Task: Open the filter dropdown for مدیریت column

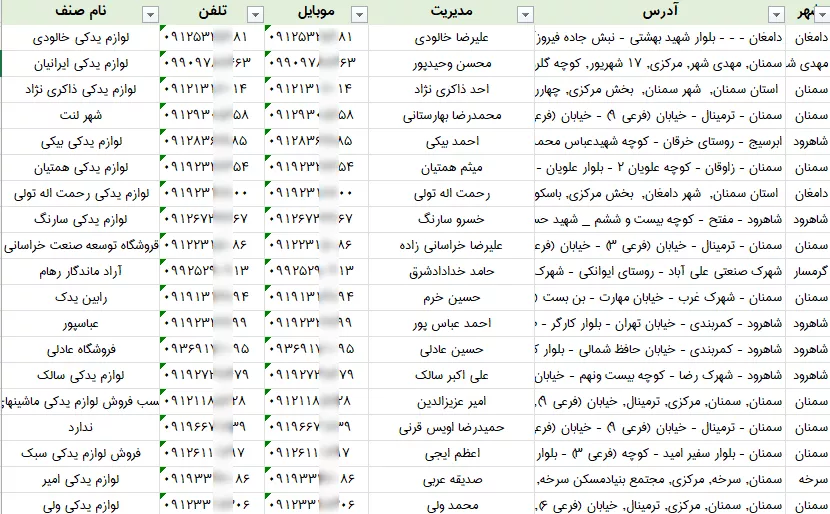Action: tap(525, 14)
